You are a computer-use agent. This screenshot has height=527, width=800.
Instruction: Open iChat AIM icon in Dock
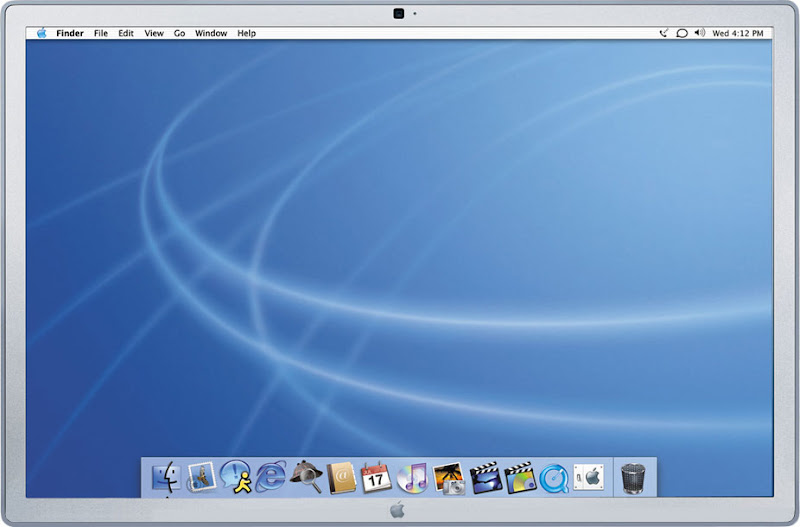236,477
